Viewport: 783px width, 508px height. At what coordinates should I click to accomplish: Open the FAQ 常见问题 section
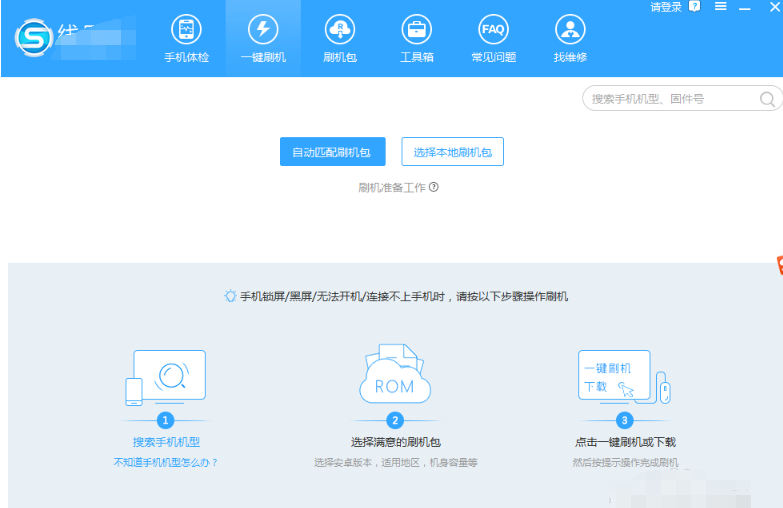tap(493, 39)
